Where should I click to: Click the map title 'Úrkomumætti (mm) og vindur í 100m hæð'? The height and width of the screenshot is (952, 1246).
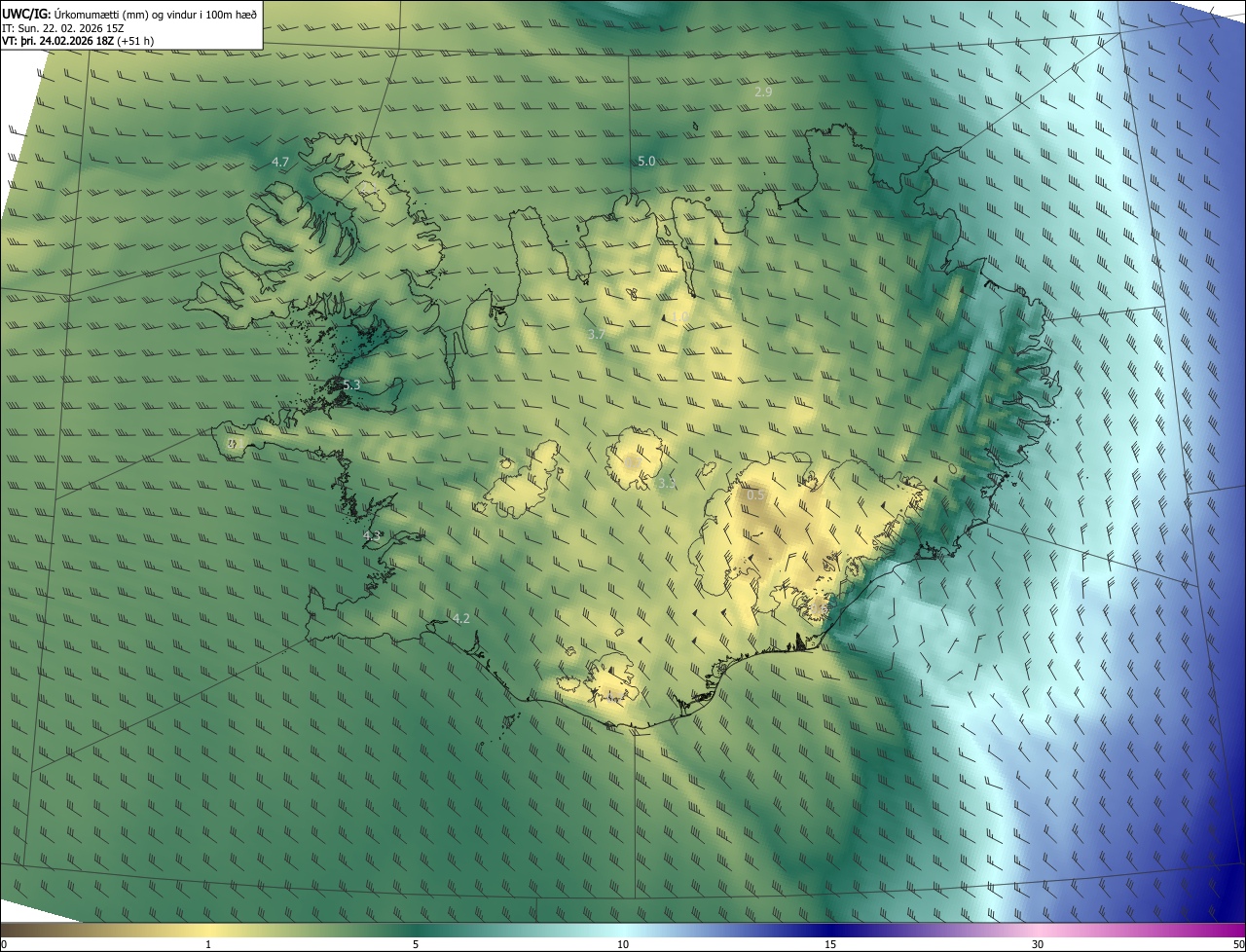(157, 14)
